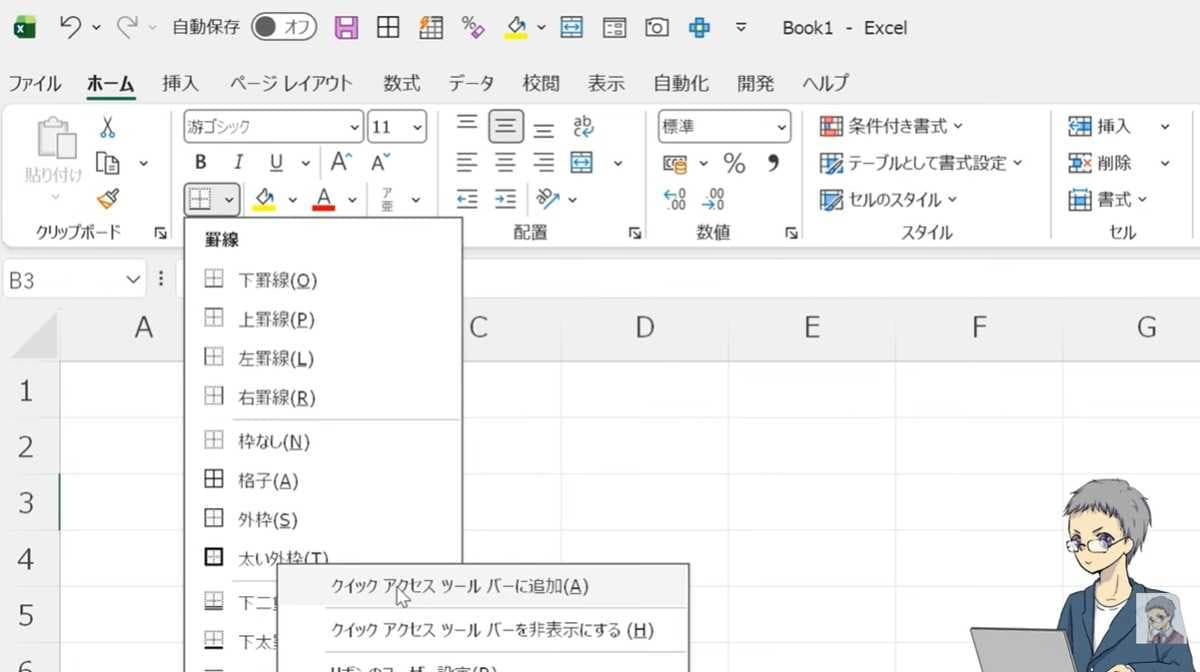1200x672 pixels.
Task: Choose 格子(A) all borders
Action: tap(322, 481)
